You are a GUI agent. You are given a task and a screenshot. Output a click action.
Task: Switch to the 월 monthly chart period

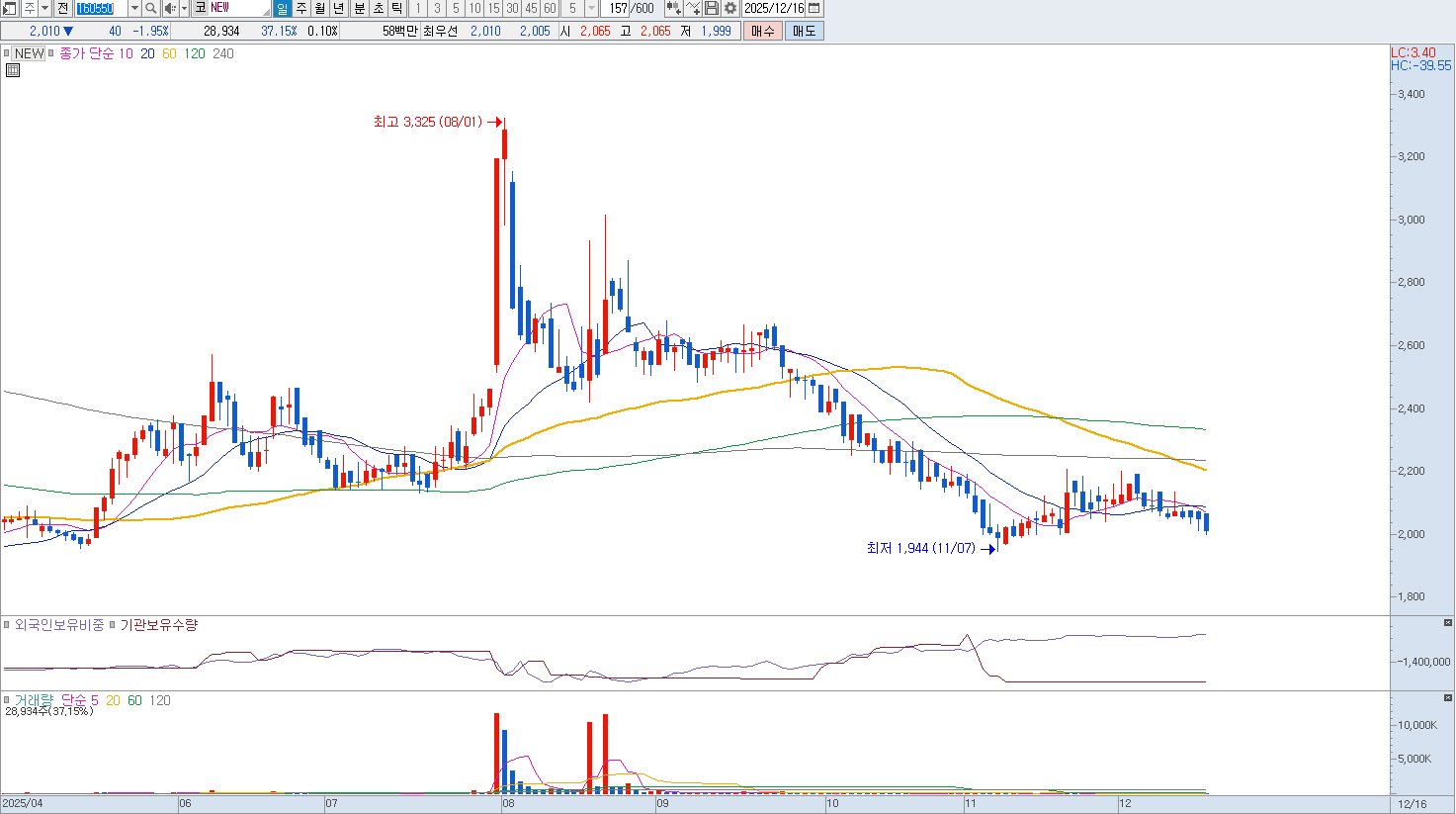[x=320, y=8]
